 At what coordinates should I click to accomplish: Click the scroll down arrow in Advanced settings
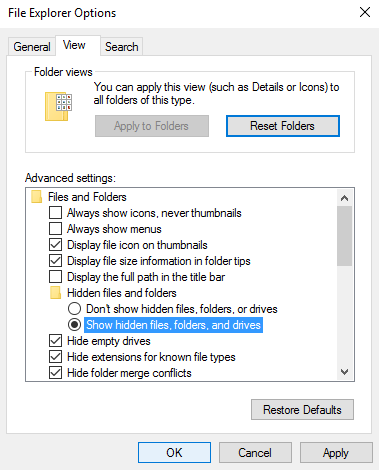tap(344, 371)
